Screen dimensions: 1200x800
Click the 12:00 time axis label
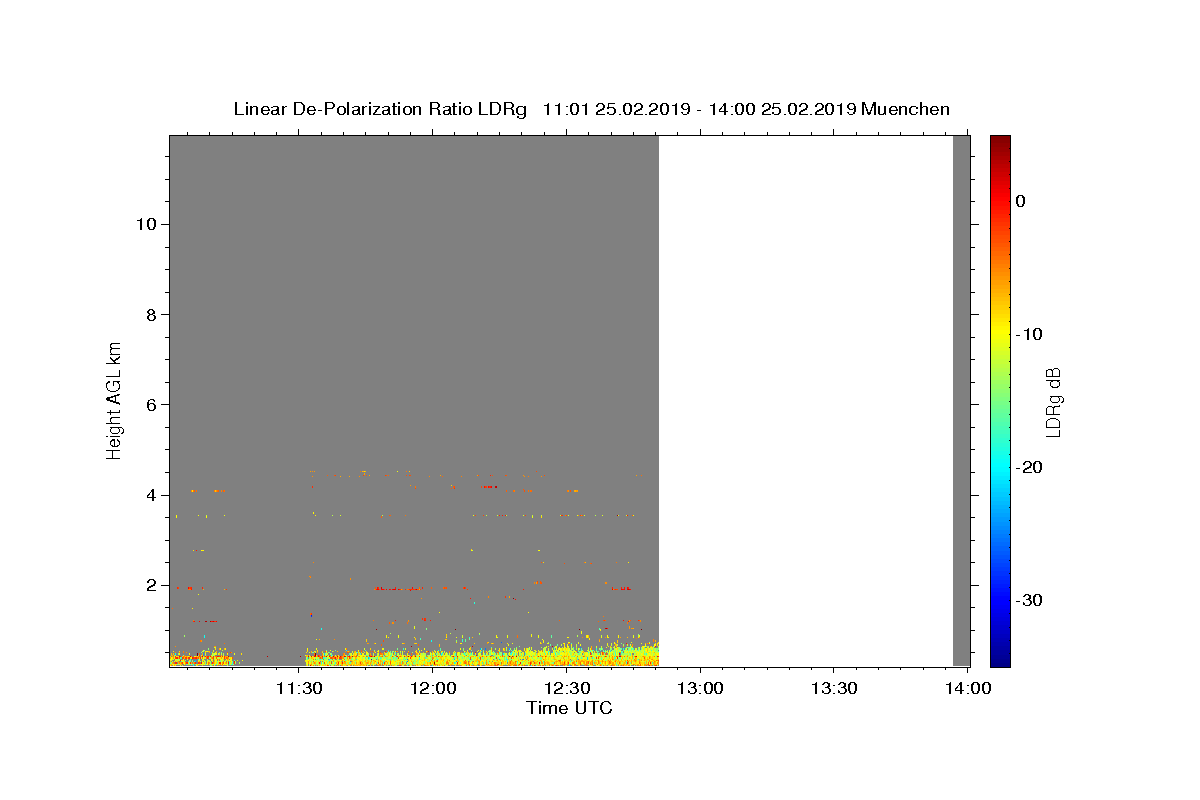(433, 688)
